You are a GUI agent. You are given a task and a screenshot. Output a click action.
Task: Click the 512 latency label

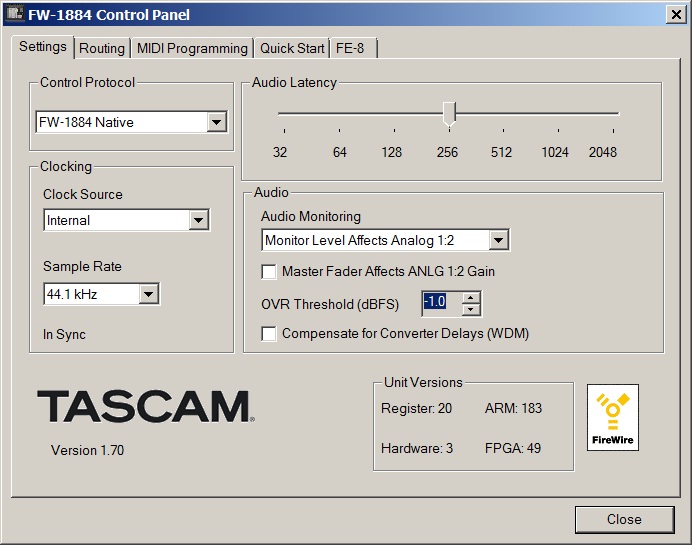(501, 152)
